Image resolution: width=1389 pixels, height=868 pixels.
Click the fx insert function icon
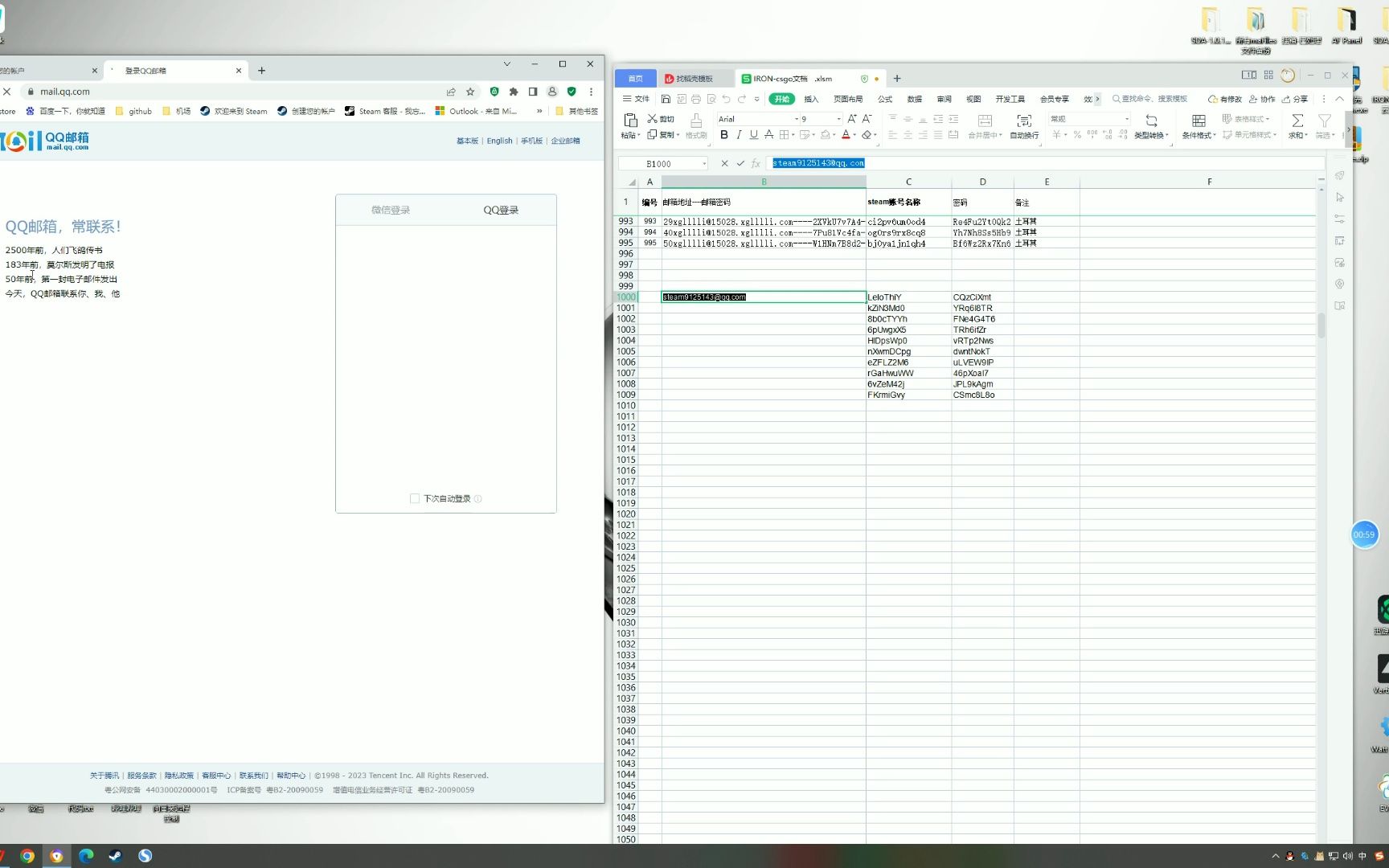(x=756, y=163)
